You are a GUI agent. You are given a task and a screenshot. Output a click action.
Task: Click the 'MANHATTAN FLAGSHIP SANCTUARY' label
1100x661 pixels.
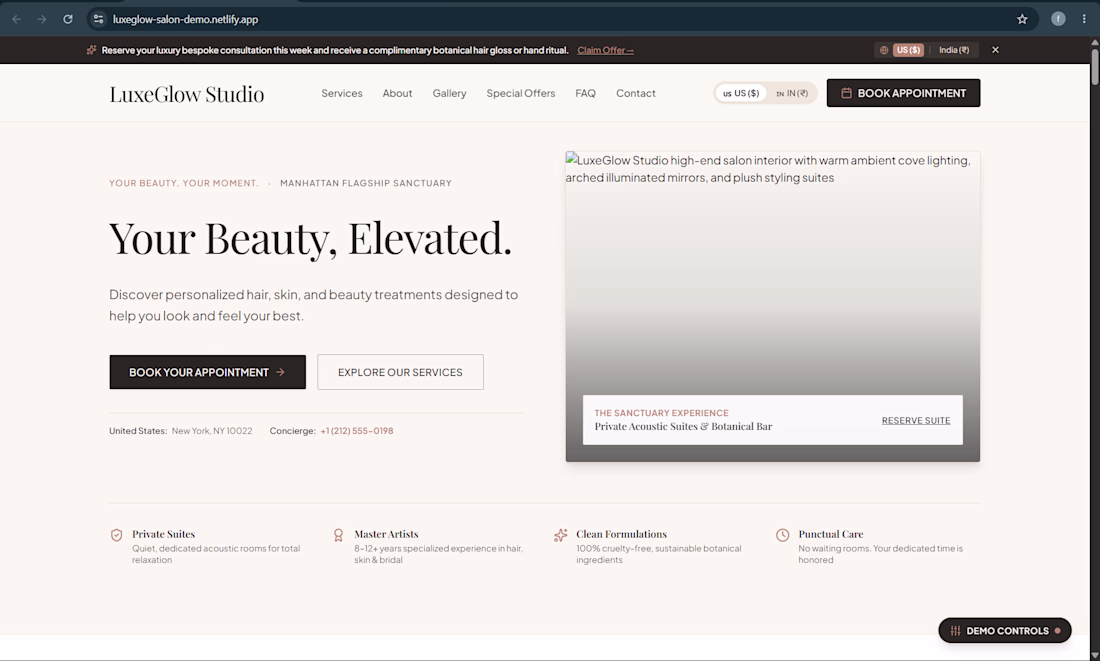click(x=365, y=183)
